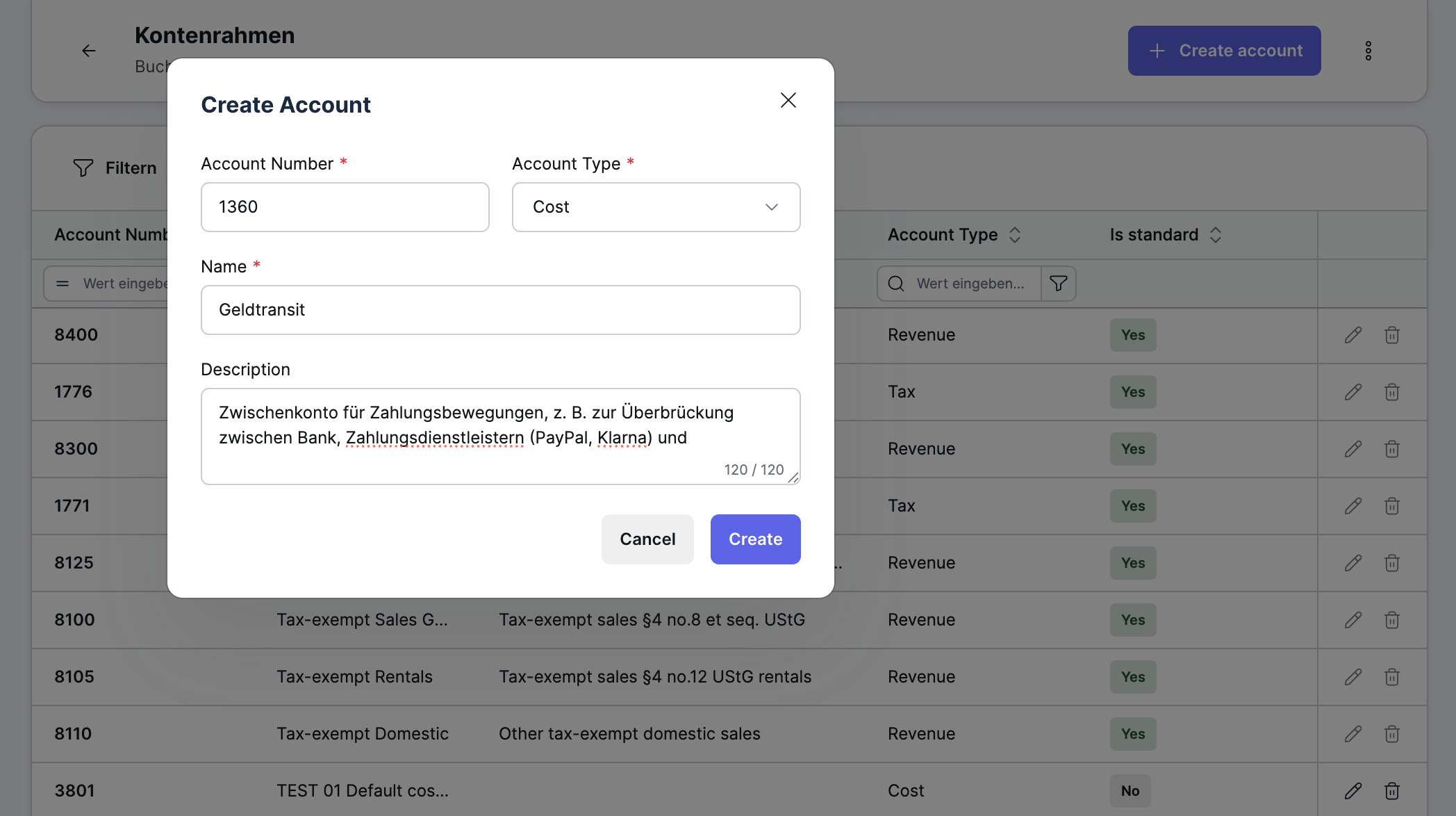Delete account 1776 with the trash icon
The image size is (1456, 816).
tap(1391, 392)
